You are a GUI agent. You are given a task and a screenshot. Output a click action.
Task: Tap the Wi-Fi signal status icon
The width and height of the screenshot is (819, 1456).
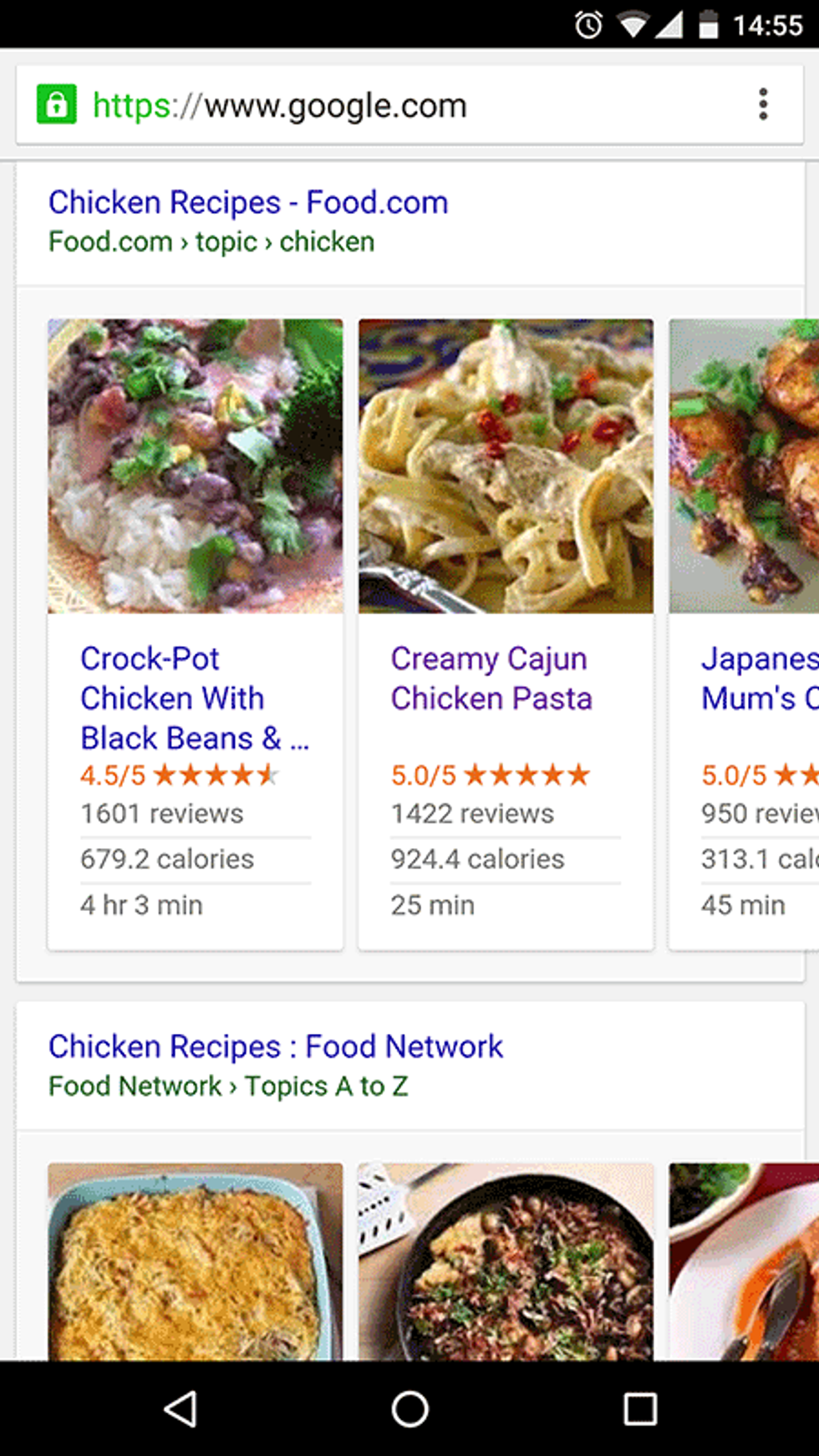click(x=634, y=25)
